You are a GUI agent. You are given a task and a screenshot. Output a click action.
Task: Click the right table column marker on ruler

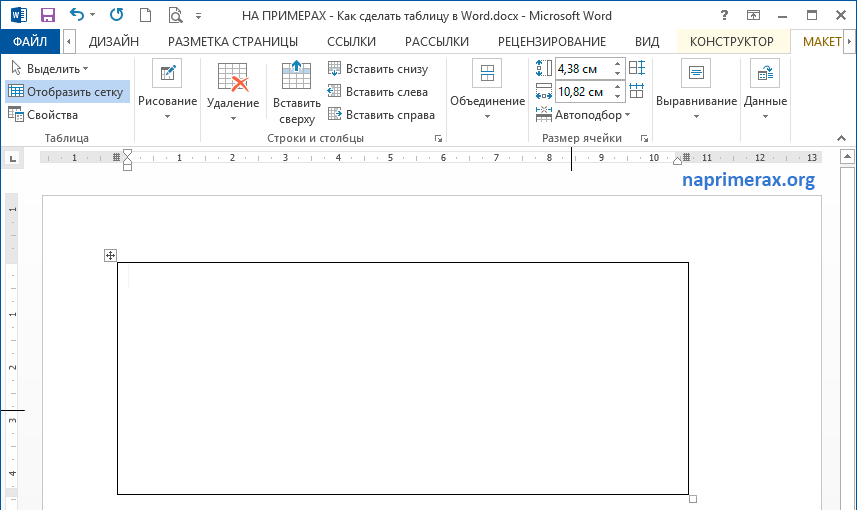tap(686, 157)
